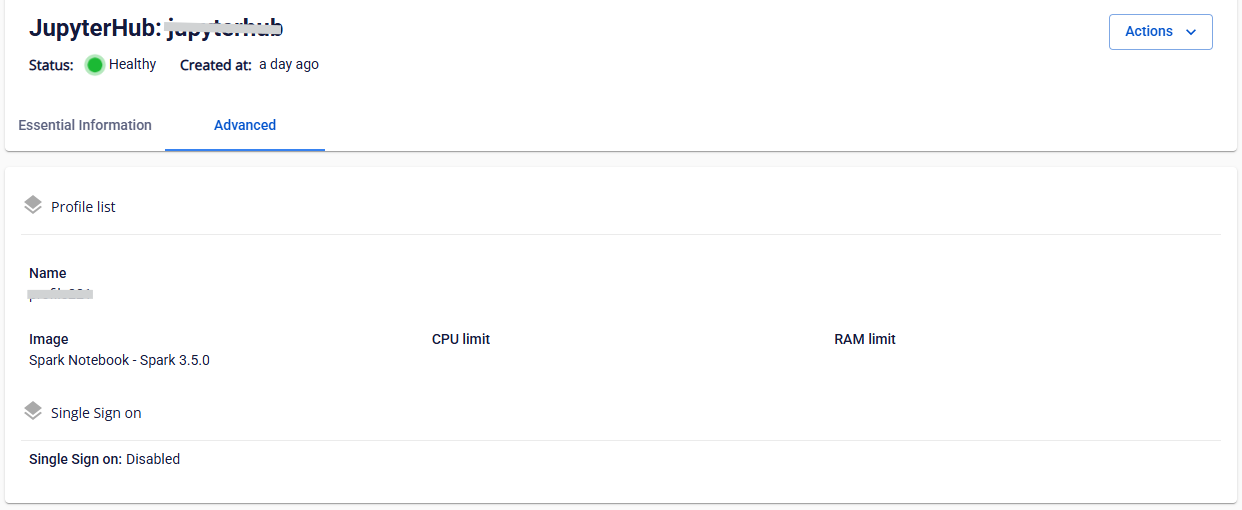
Task: Expand the Actions dropdown chevron
Action: point(1191,32)
